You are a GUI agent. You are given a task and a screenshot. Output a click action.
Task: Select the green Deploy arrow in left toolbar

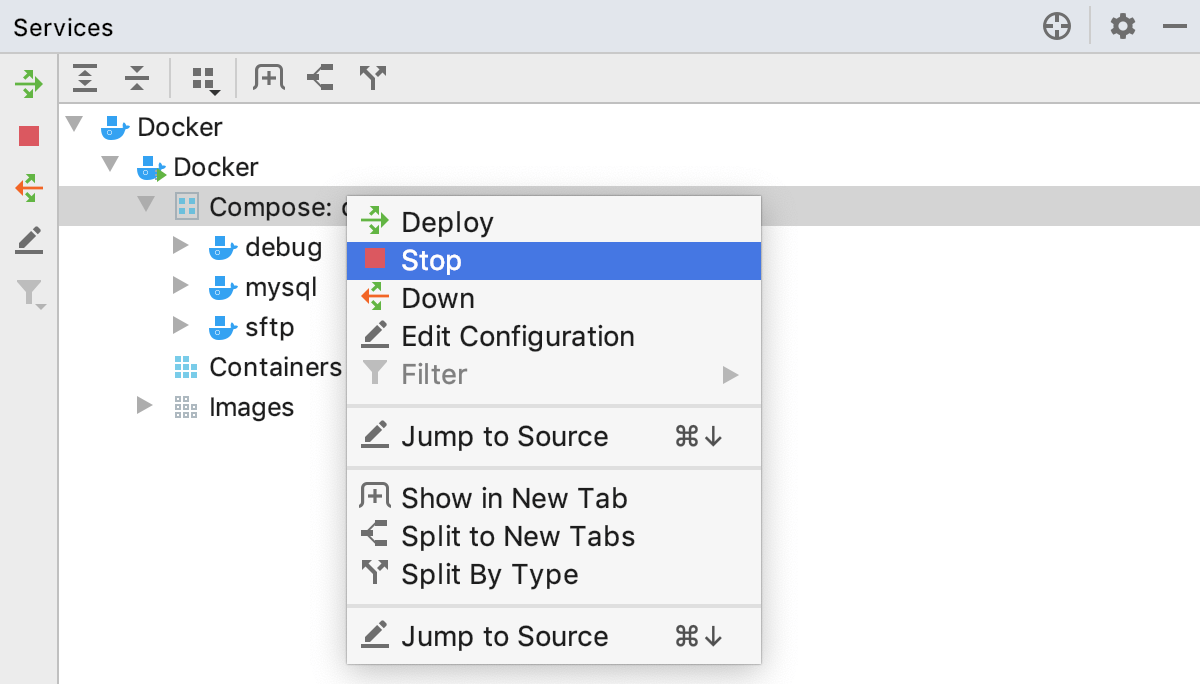[28, 83]
